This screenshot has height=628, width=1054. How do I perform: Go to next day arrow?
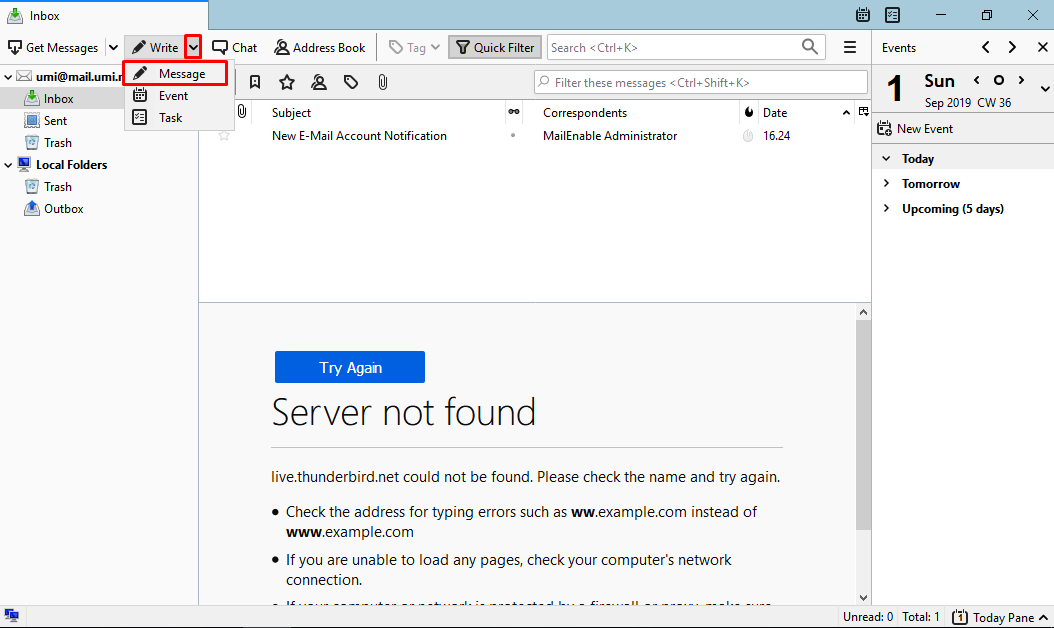point(1022,80)
